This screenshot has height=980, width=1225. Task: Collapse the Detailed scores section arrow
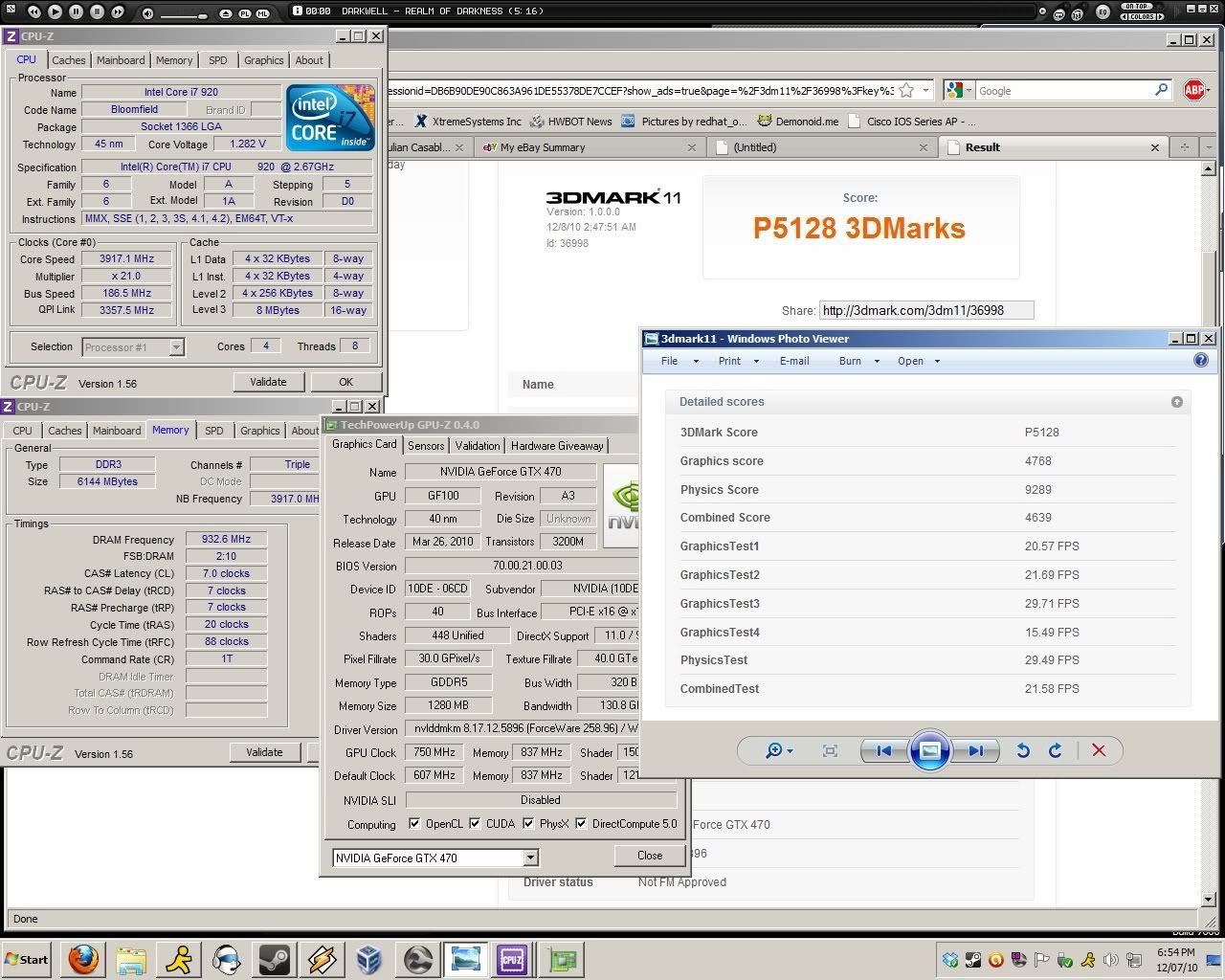(1176, 402)
